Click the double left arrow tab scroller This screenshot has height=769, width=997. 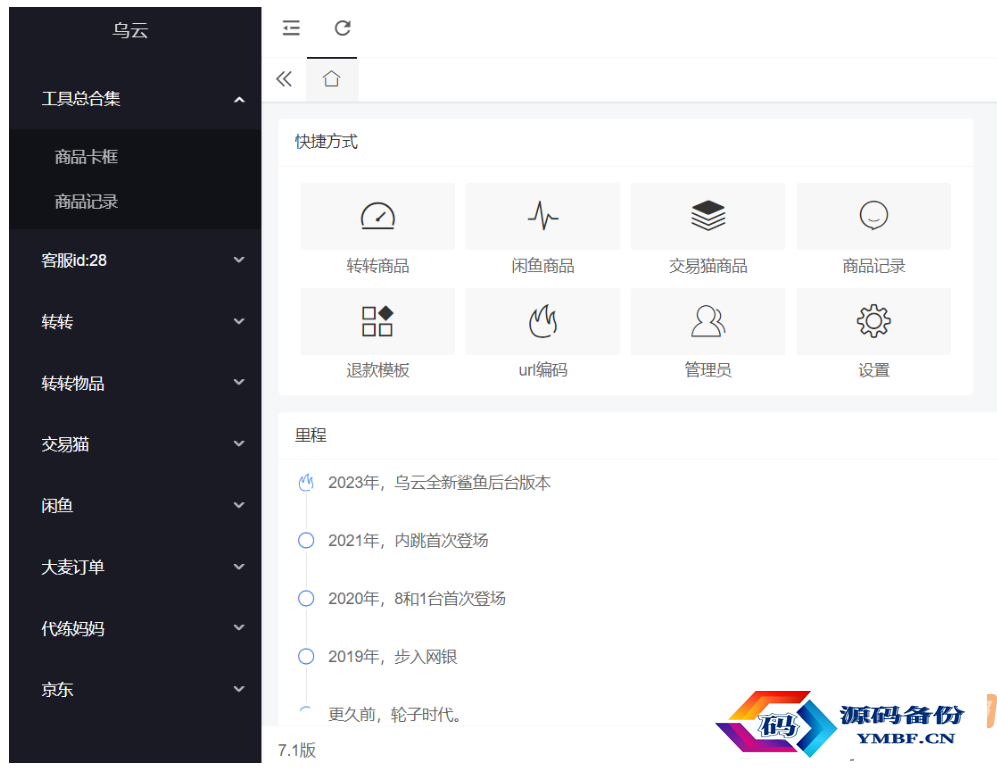pos(284,79)
